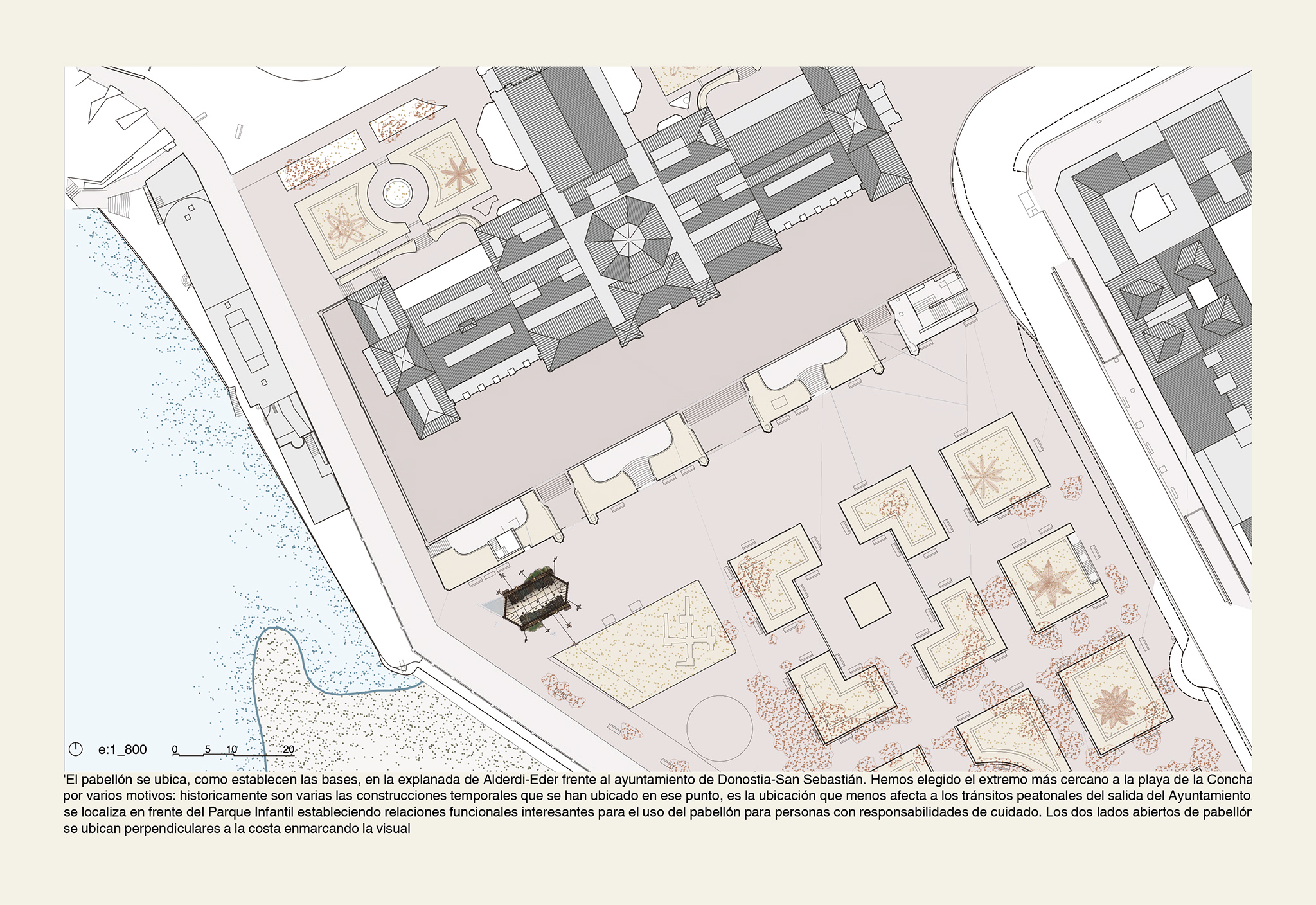
Task: Click the circular fountain in the upper garden
Action: pos(397,192)
